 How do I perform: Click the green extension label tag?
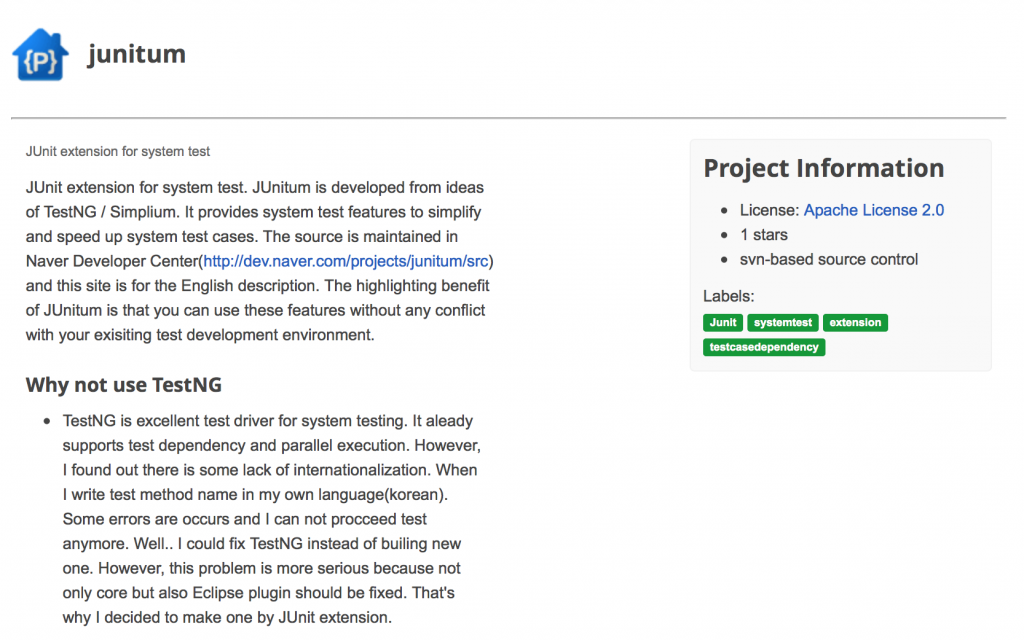click(x=855, y=323)
